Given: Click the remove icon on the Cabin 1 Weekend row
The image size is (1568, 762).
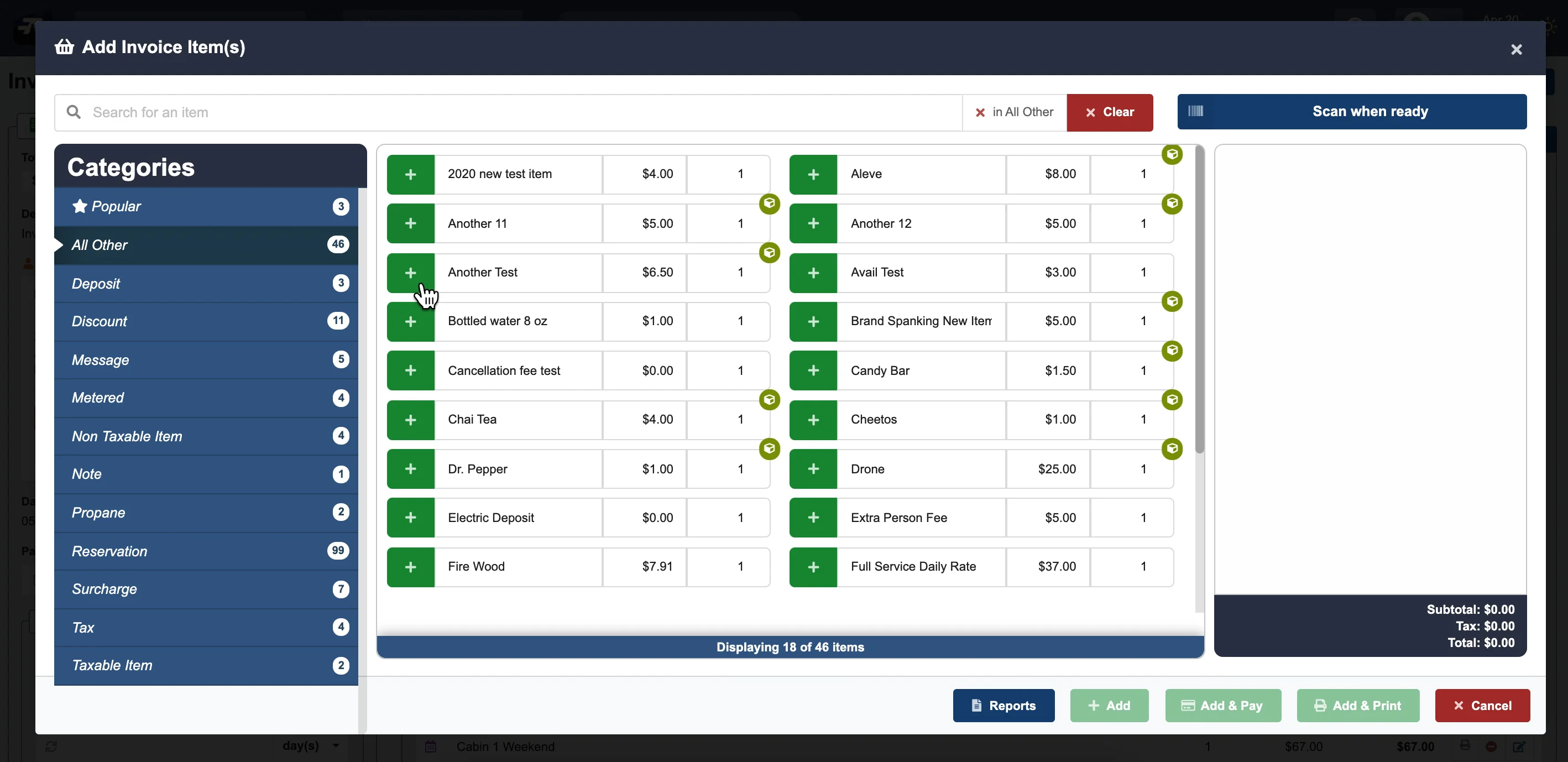Looking at the screenshot, I should (x=1491, y=747).
